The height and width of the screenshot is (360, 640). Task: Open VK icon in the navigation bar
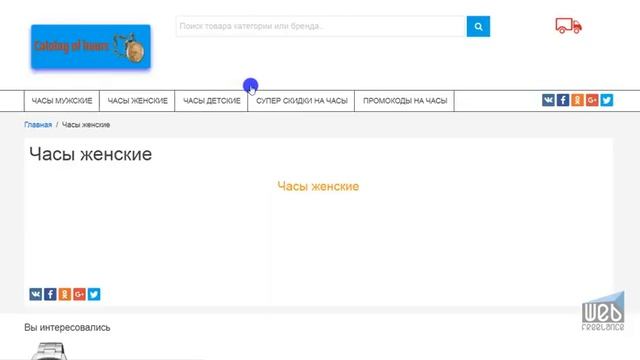point(548,100)
